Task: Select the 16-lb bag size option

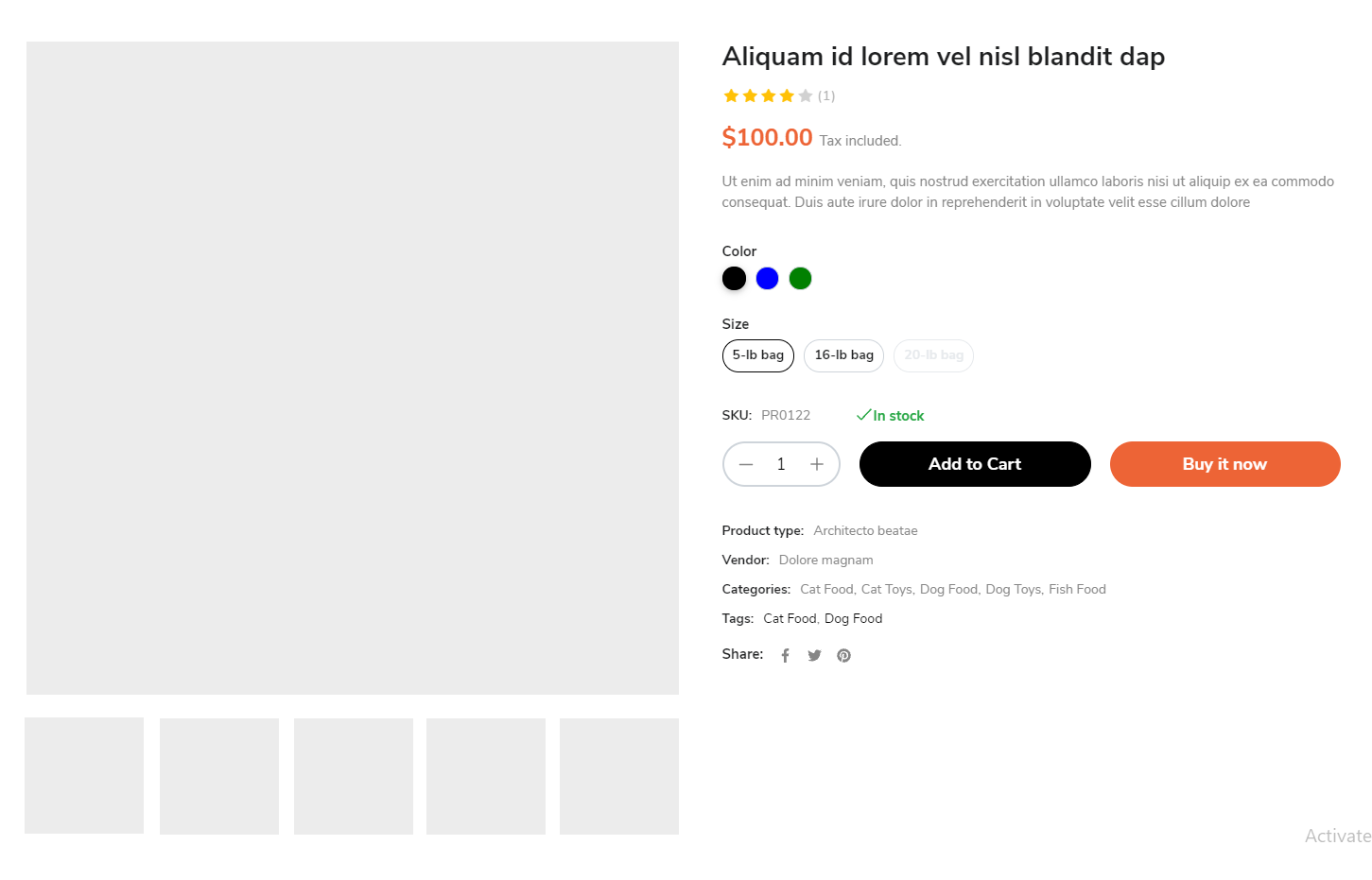Action: [843, 355]
